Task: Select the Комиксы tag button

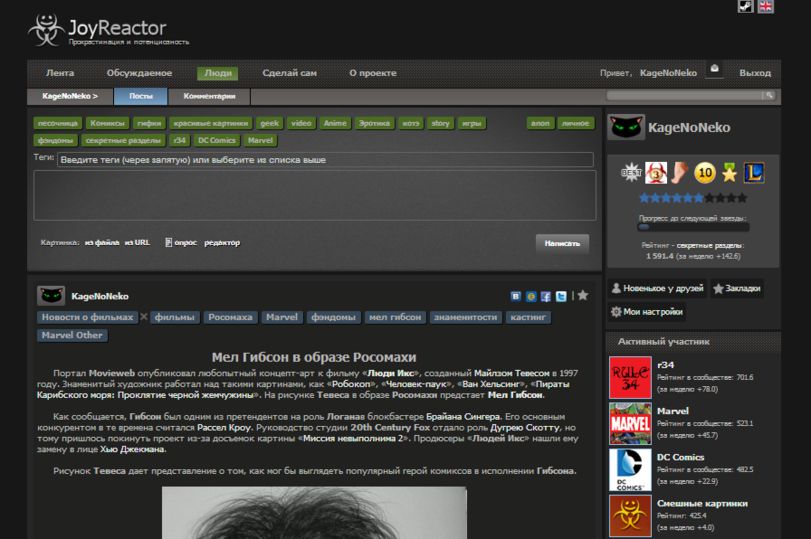Action: click(107, 123)
